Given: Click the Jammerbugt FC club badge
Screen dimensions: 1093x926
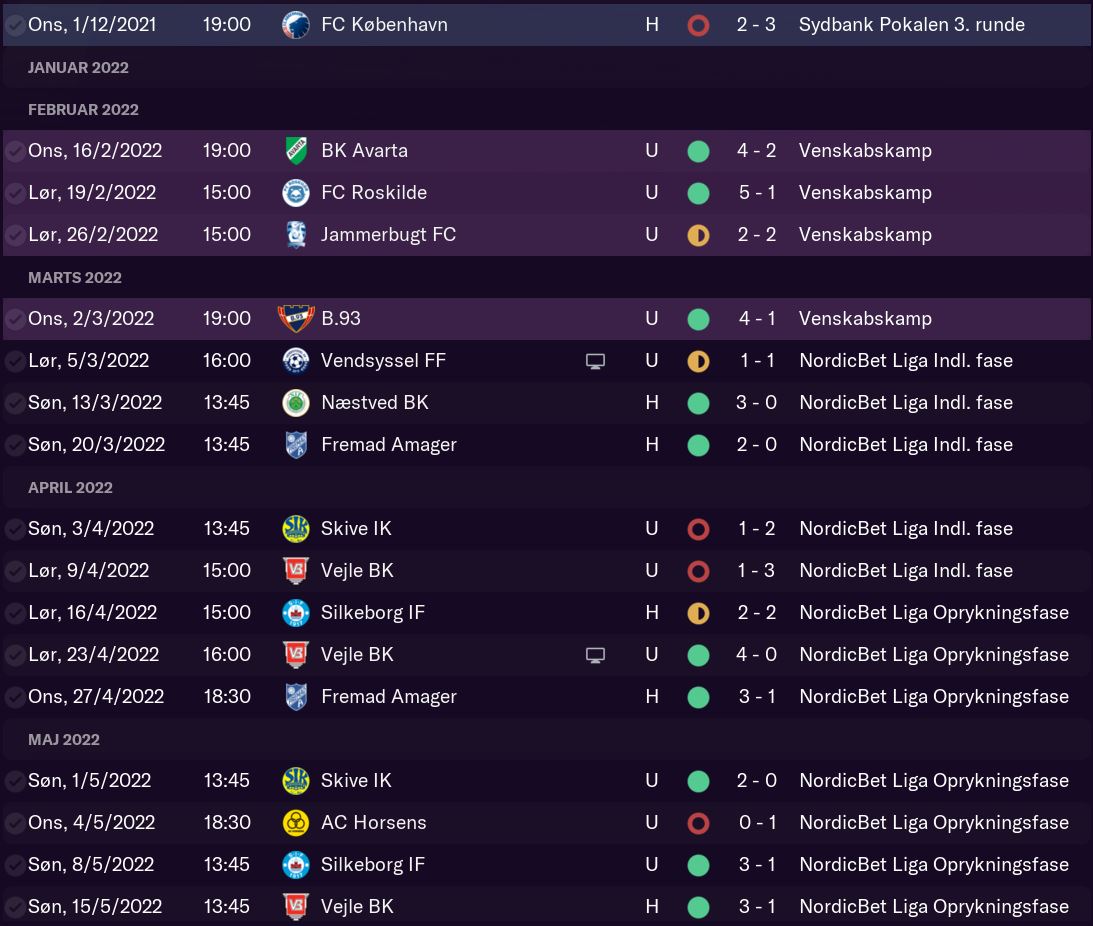Looking at the screenshot, I should pyautogui.click(x=296, y=234).
